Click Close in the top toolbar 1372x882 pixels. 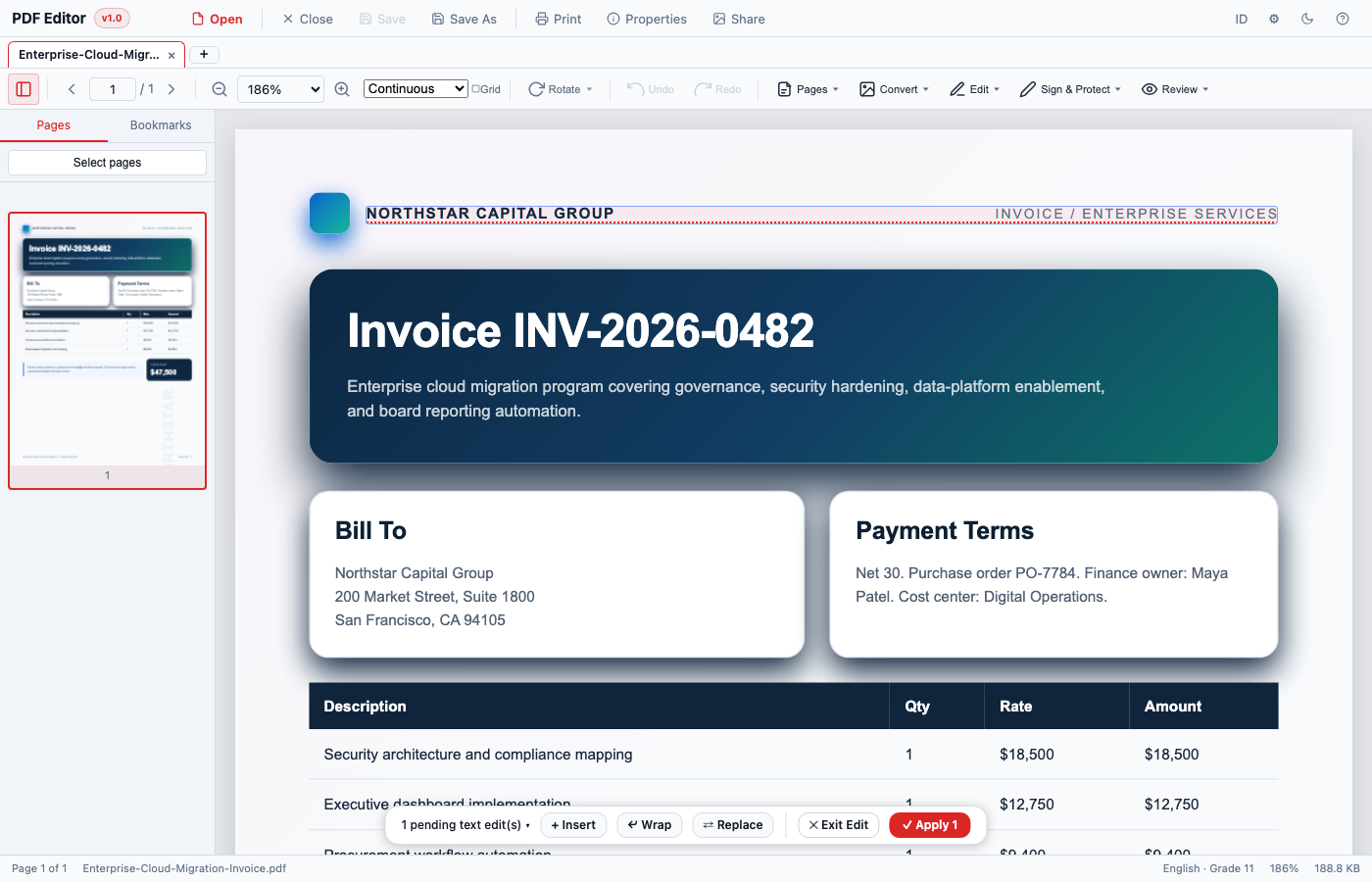(308, 19)
